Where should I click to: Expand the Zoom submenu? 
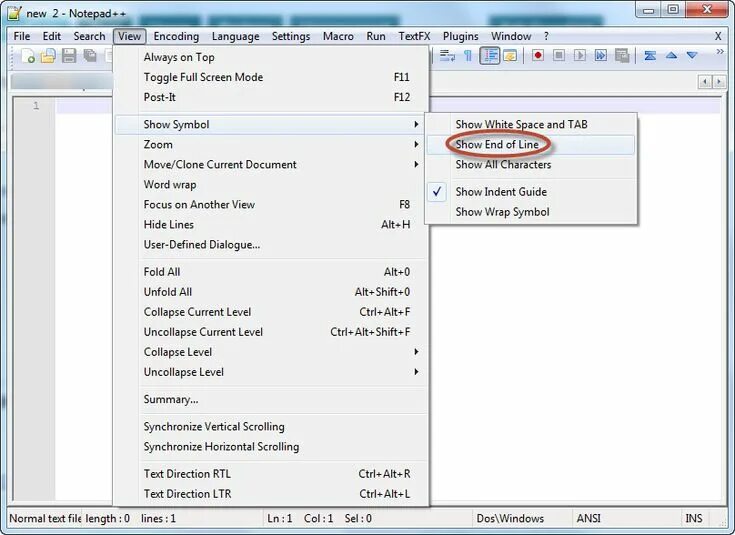click(271, 144)
